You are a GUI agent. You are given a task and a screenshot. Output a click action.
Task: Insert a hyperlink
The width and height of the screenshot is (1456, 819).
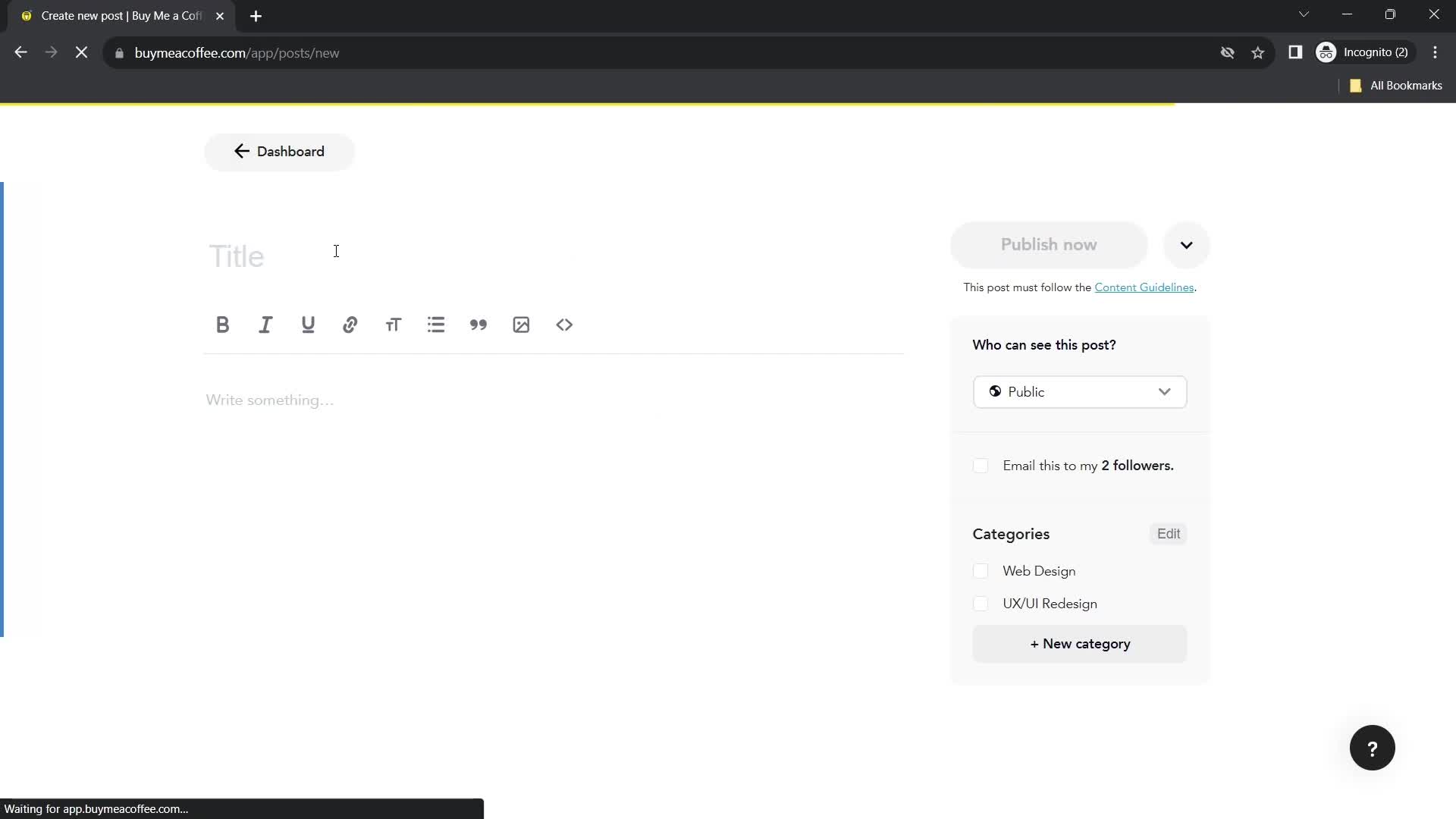tap(351, 324)
